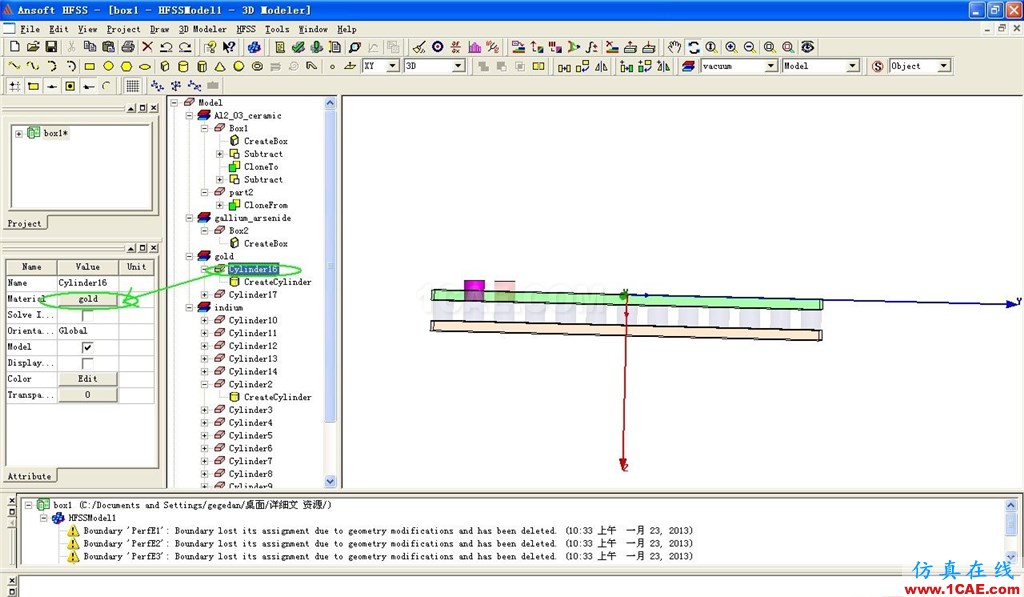The height and width of the screenshot is (597, 1024).
Task: Collapse the Al2_03_ceramic tree node
Action: (x=189, y=116)
